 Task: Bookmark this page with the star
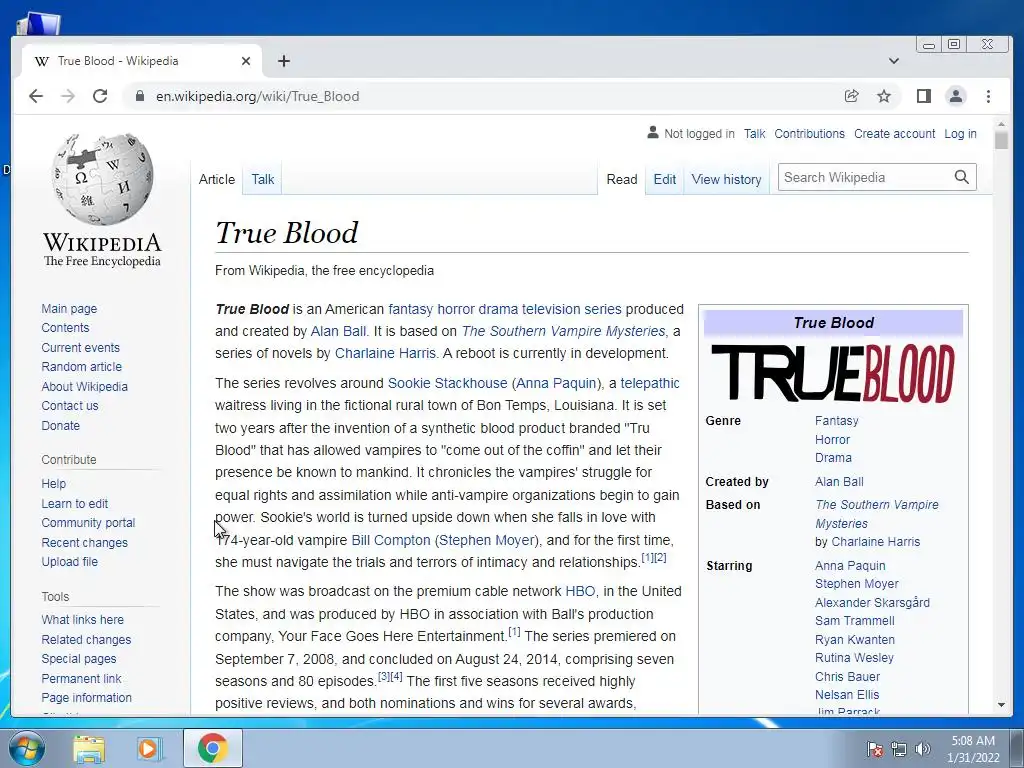pyautogui.click(x=884, y=96)
